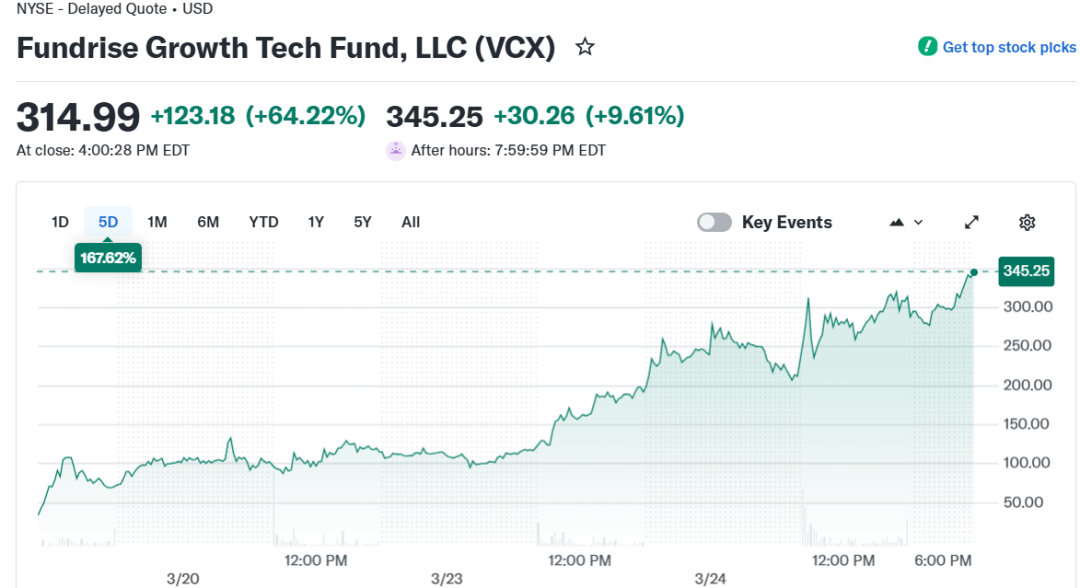Show the 5Y chart range
This screenshot has width=1080, height=588.
pos(362,222)
